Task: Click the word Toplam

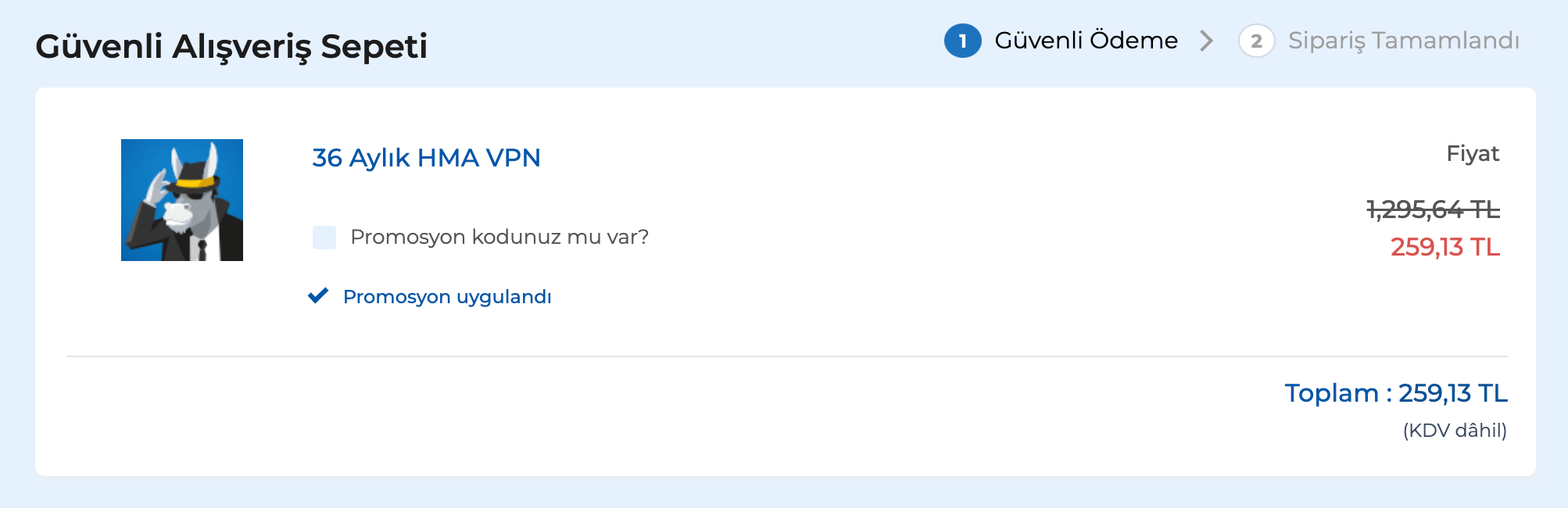Action: (1331, 393)
